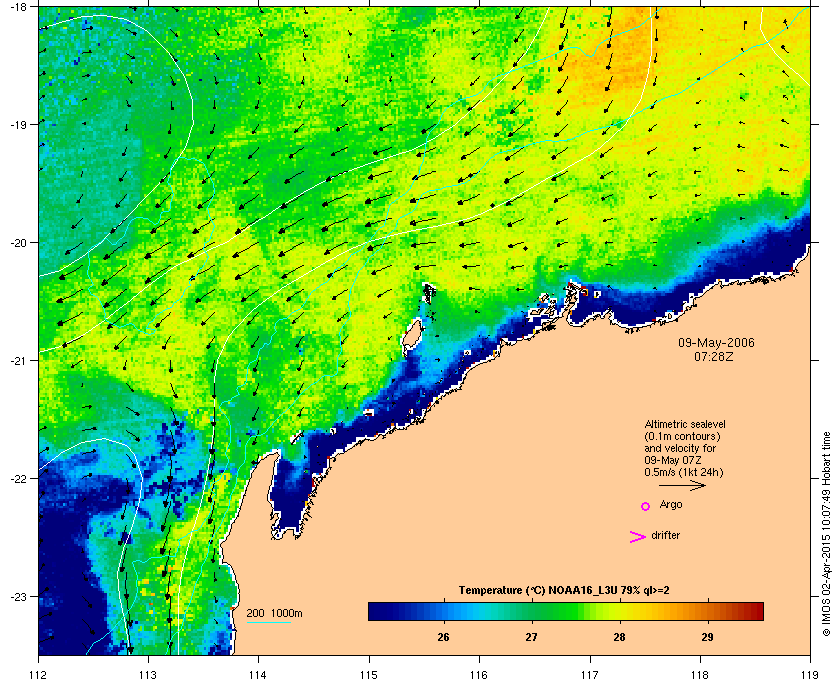The width and height of the screenshot is (840, 680).
Task: Click the 119 longitude axis label
Action: point(809,675)
